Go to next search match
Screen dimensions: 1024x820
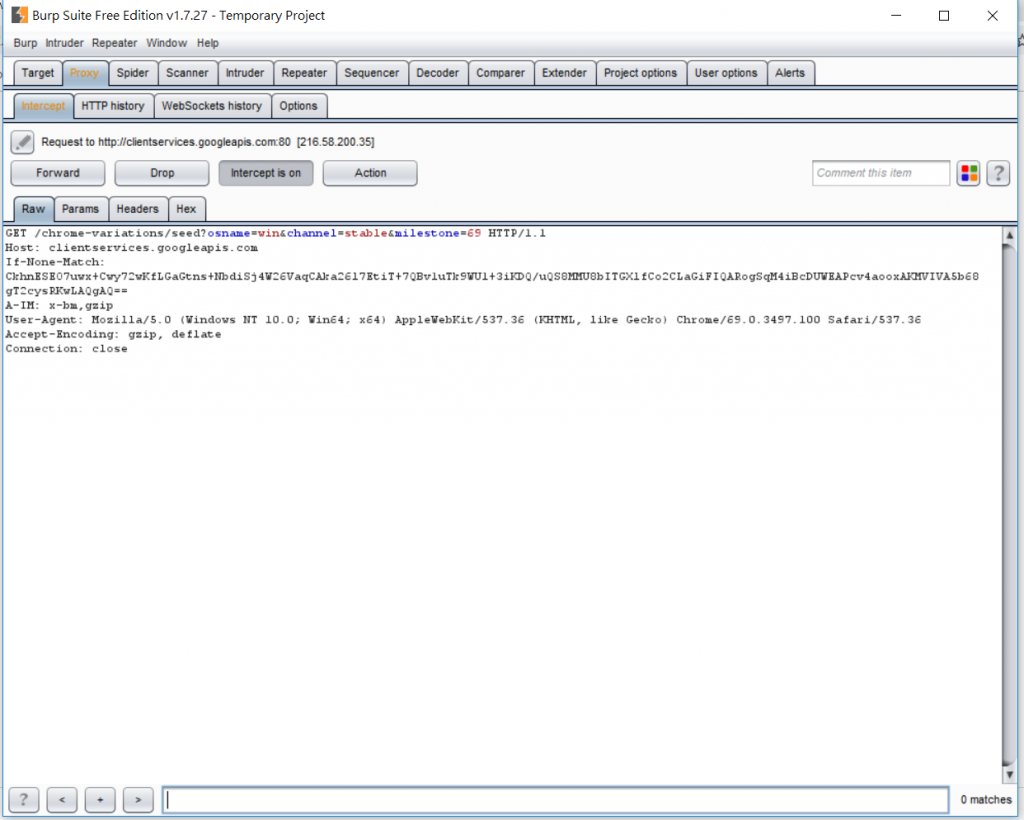point(138,799)
